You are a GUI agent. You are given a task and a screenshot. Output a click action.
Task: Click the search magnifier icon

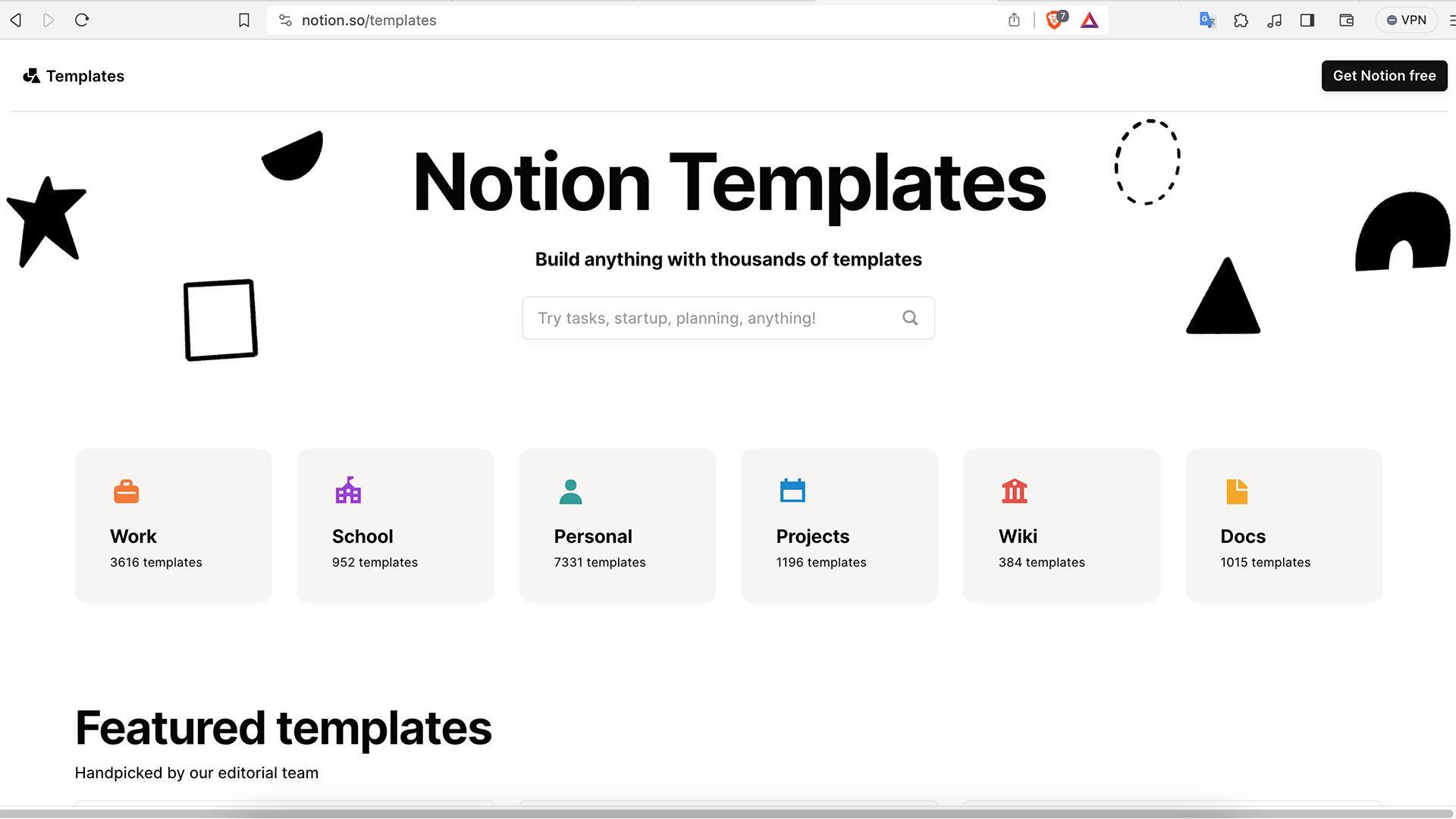910,318
